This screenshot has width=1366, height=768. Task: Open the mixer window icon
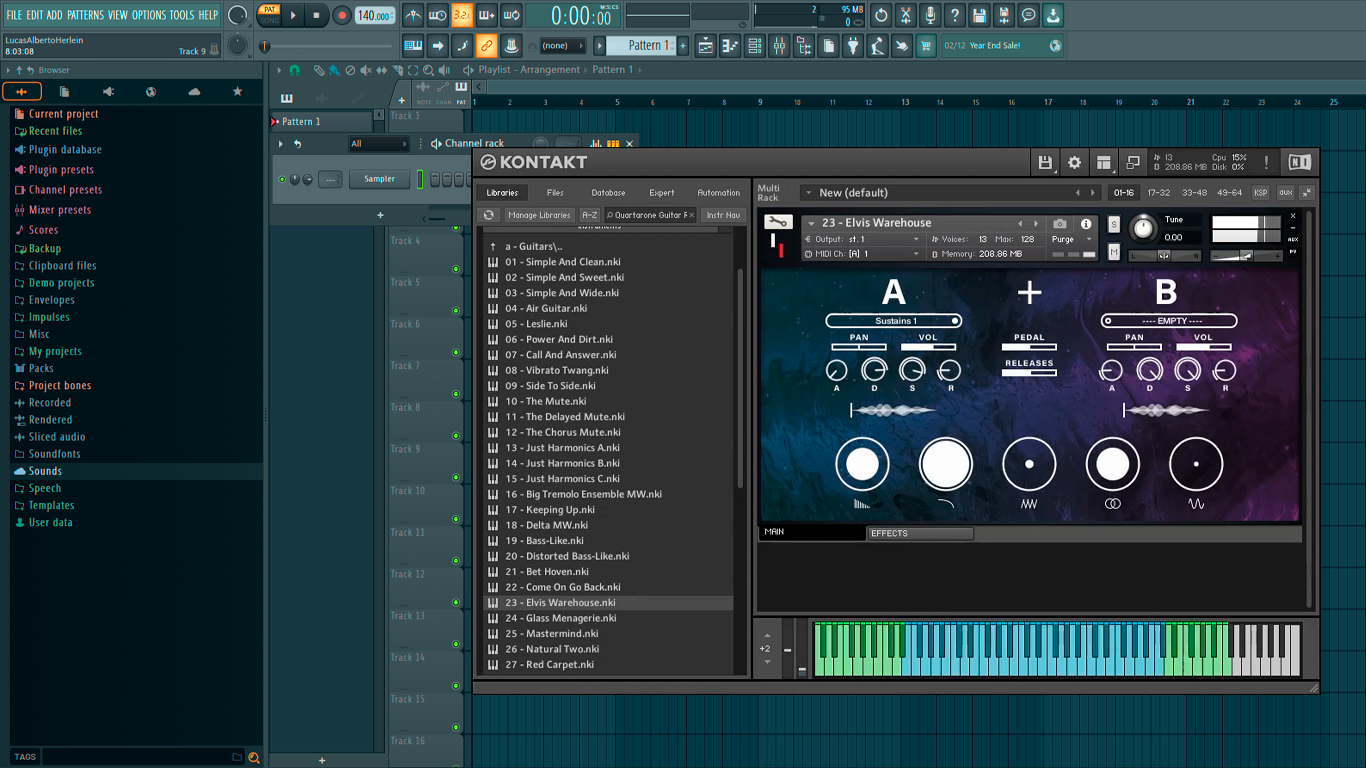click(779, 45)
